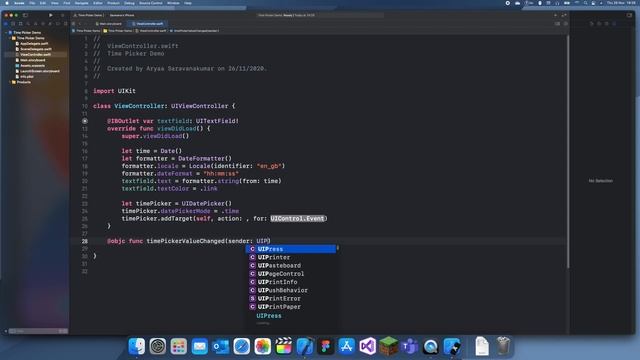The image size is (640, 360).
Task: Choose the UIPasteboard autocomplete suggestion
Action: (291, 265)
